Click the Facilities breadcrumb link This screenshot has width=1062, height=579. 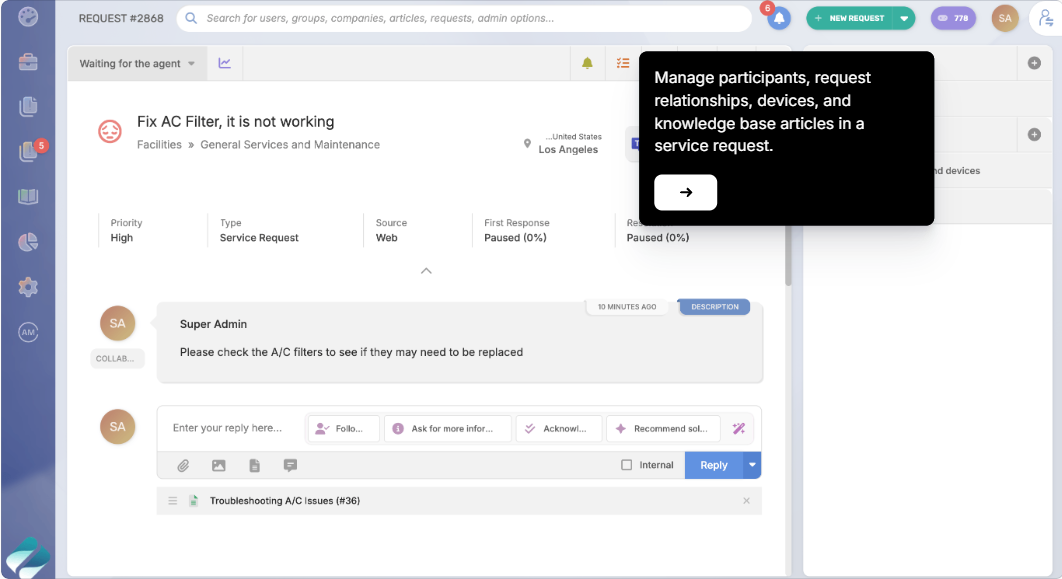click(159, 144)
